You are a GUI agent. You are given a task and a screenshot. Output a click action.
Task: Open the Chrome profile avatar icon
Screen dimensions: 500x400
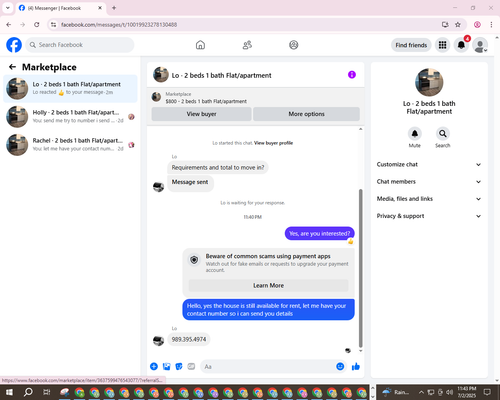[477, 25]
